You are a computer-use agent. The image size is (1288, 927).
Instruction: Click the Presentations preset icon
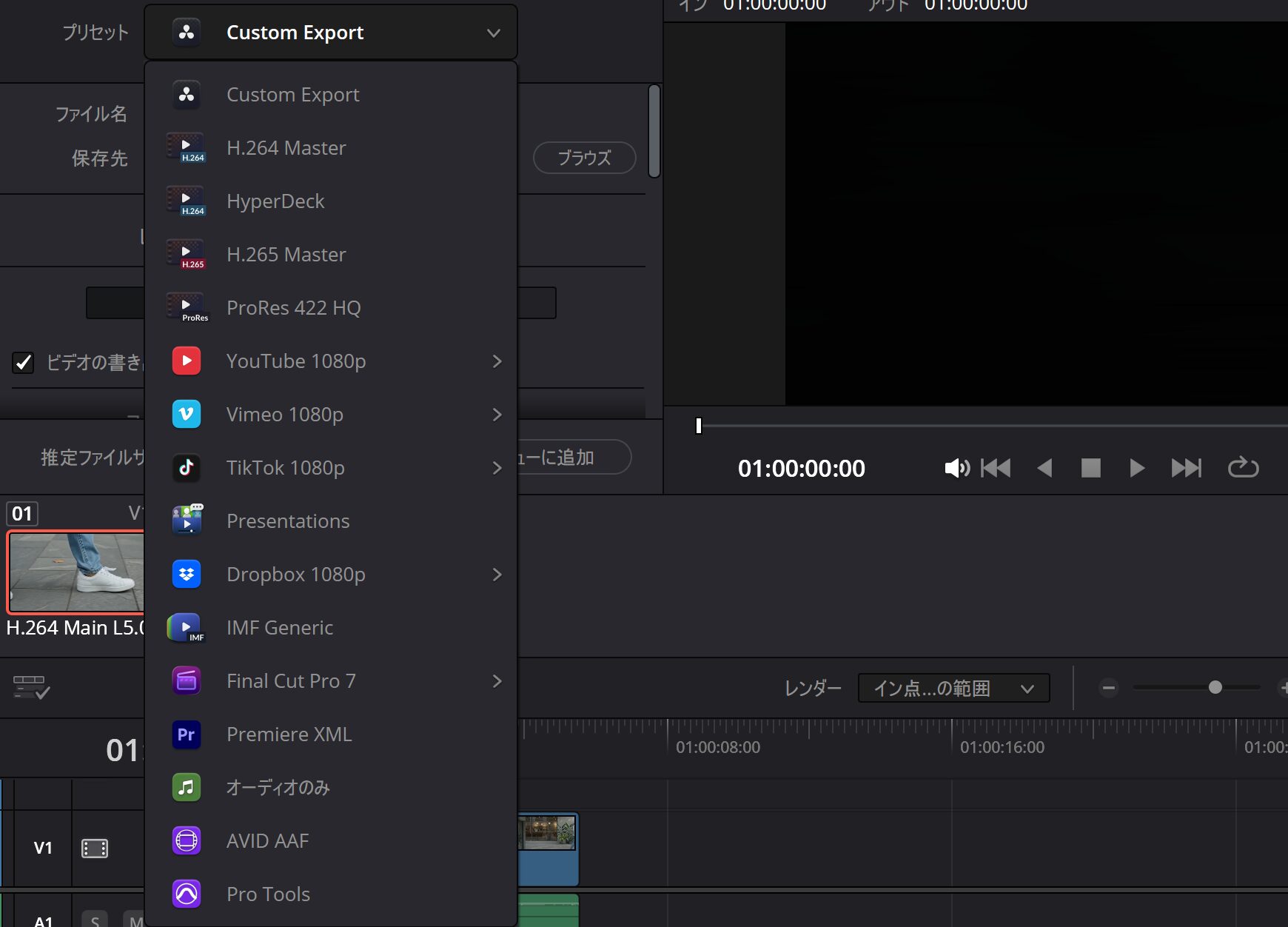coord(187,521)
